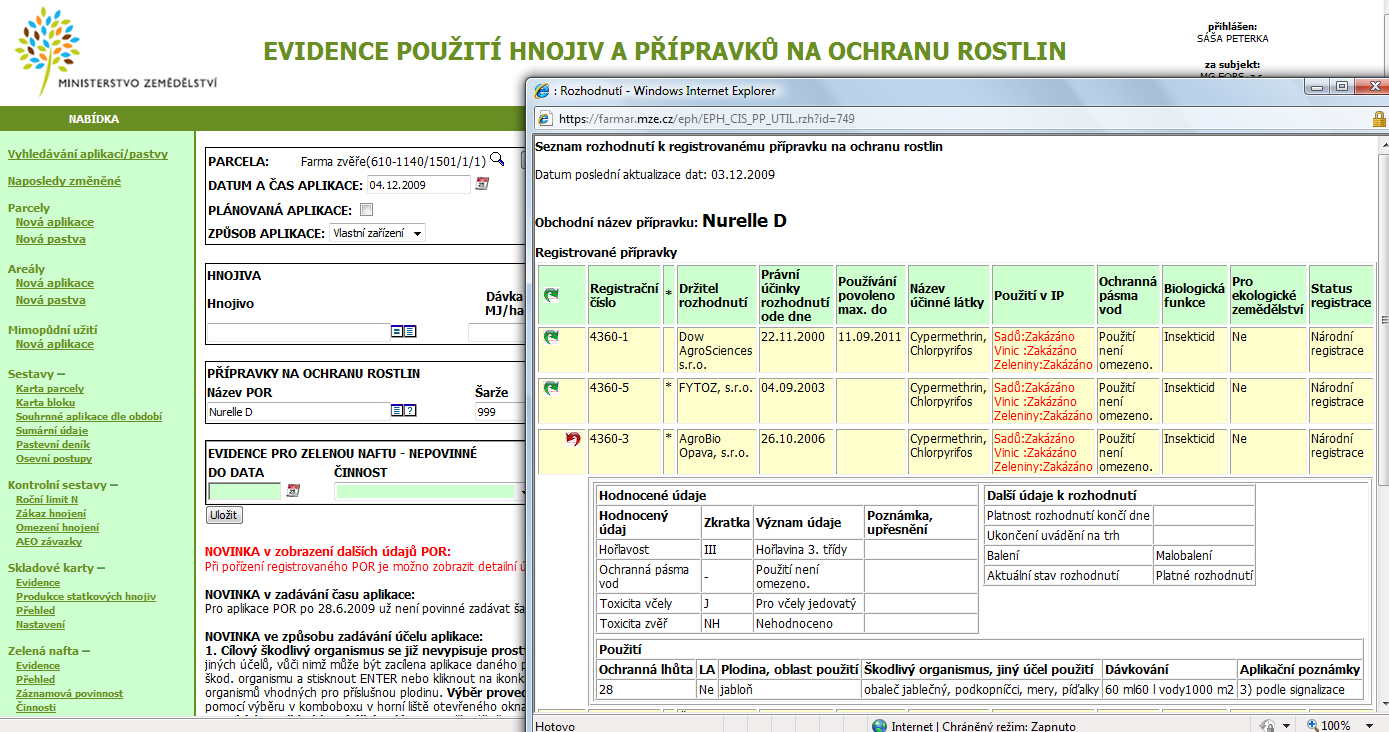This screenshot has height=732, width=1389.
Task: Open dropdown arrow beside status bar security icon
Action: point(1284,726)
